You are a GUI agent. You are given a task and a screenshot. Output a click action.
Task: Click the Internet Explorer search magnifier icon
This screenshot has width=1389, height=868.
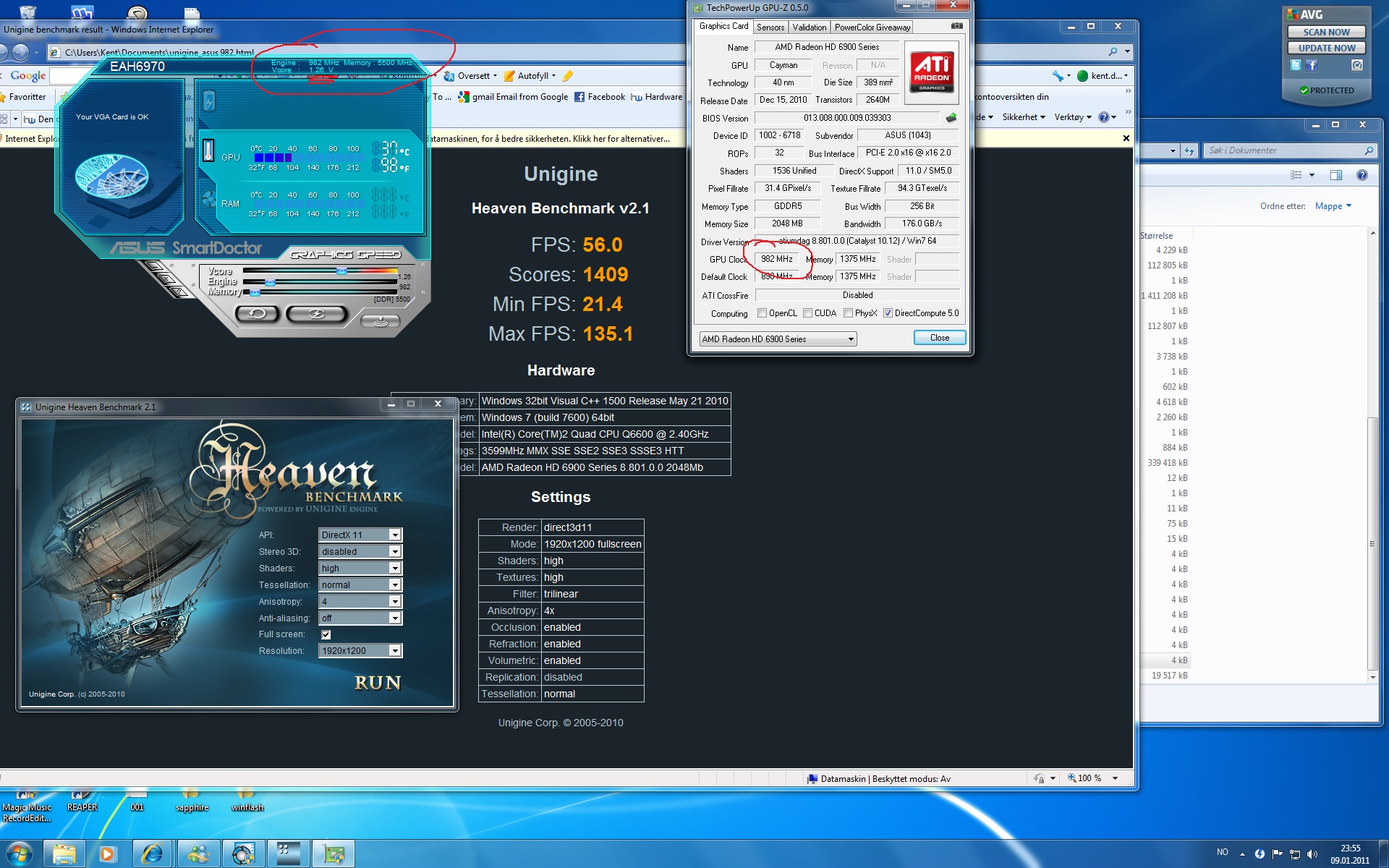tap(1113, 51)
